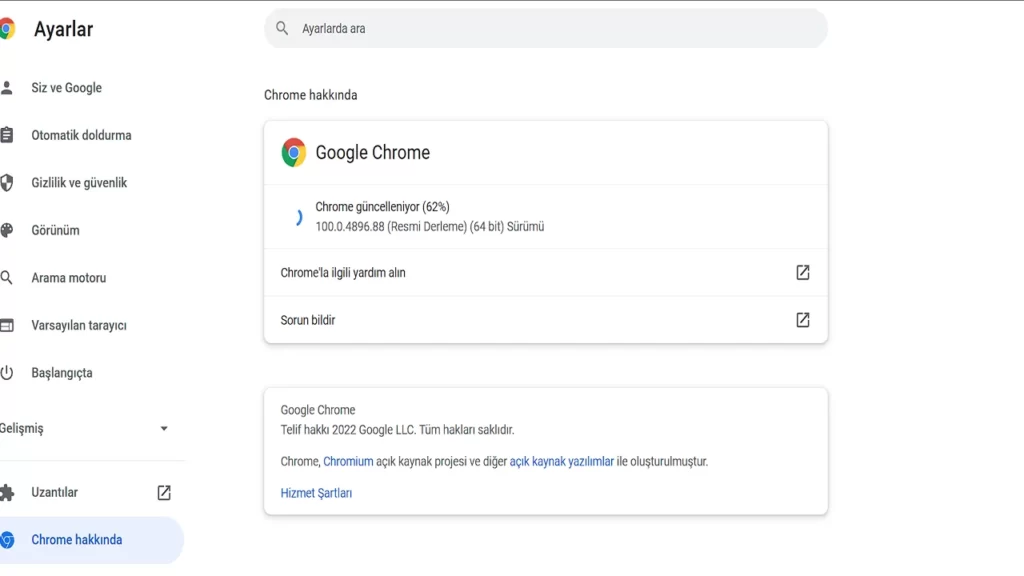Click the clipboard icon for Otomatik doldurma
1024x576 pixels.
click(7, 135)
